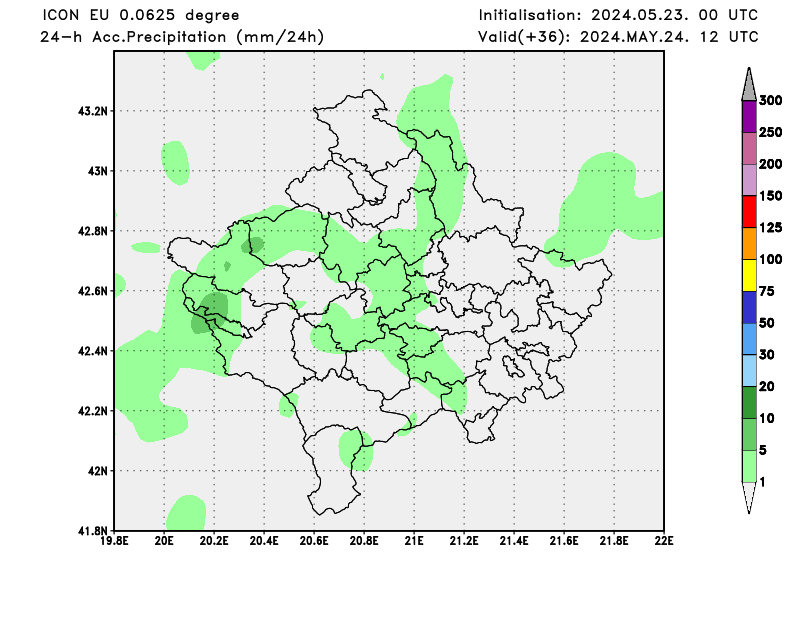The height and width of the screenshot is (618, 800).
Task: Click the dark green 10-20 legend band
Action: coord(748,402)
